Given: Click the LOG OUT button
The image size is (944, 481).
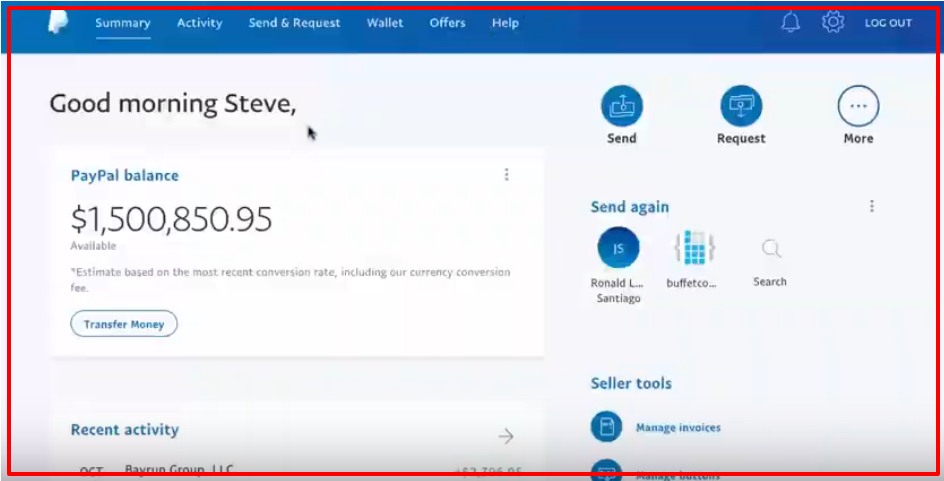Looking at the screenshot, I should pos(888,23).
